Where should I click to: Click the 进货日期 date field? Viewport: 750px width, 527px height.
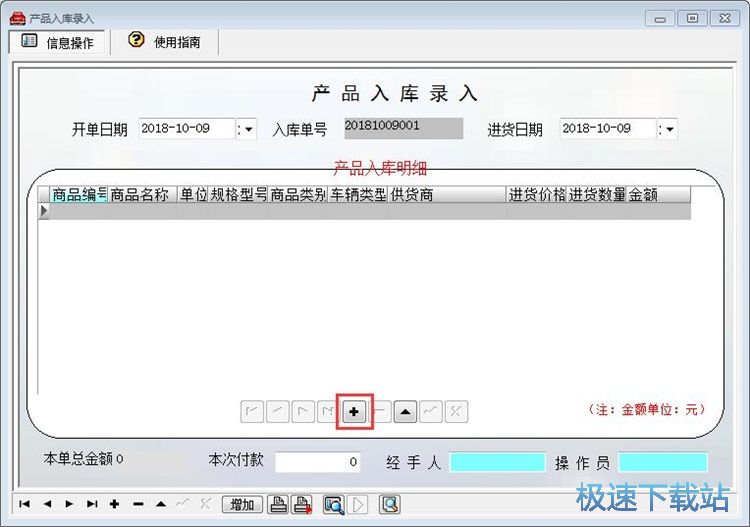coord(607,129)
